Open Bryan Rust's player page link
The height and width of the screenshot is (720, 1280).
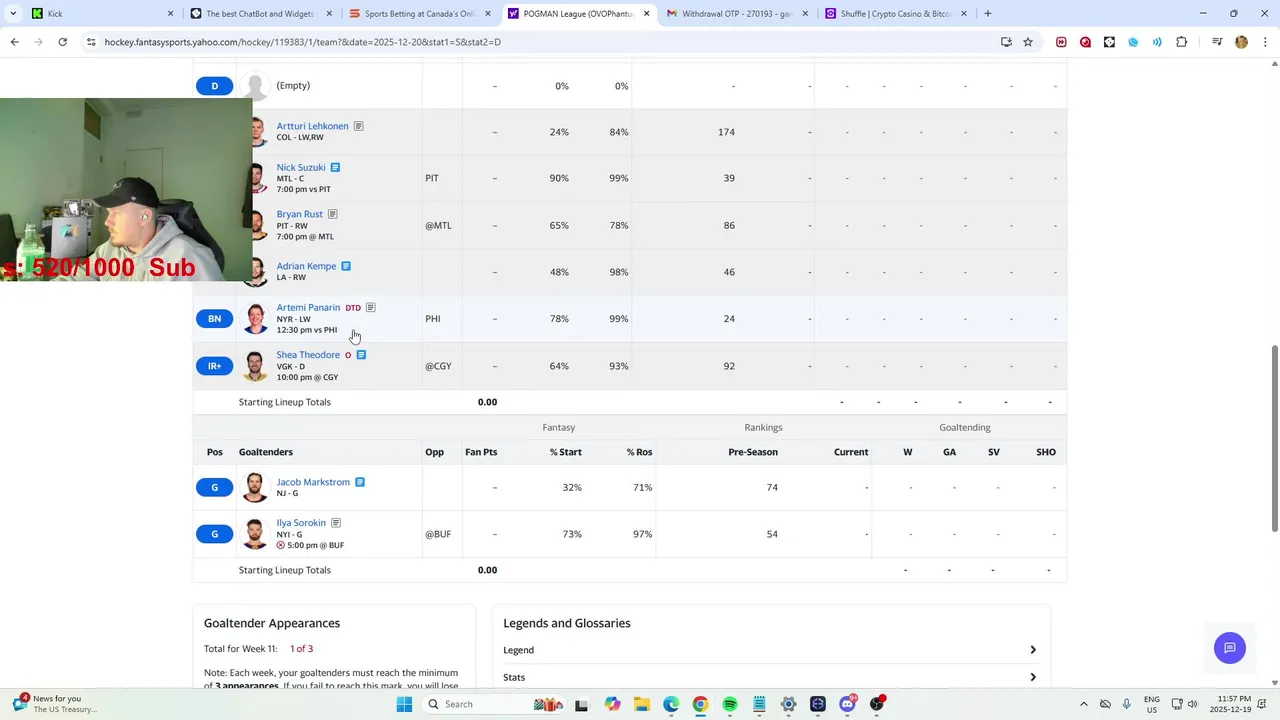coord(300,214)
